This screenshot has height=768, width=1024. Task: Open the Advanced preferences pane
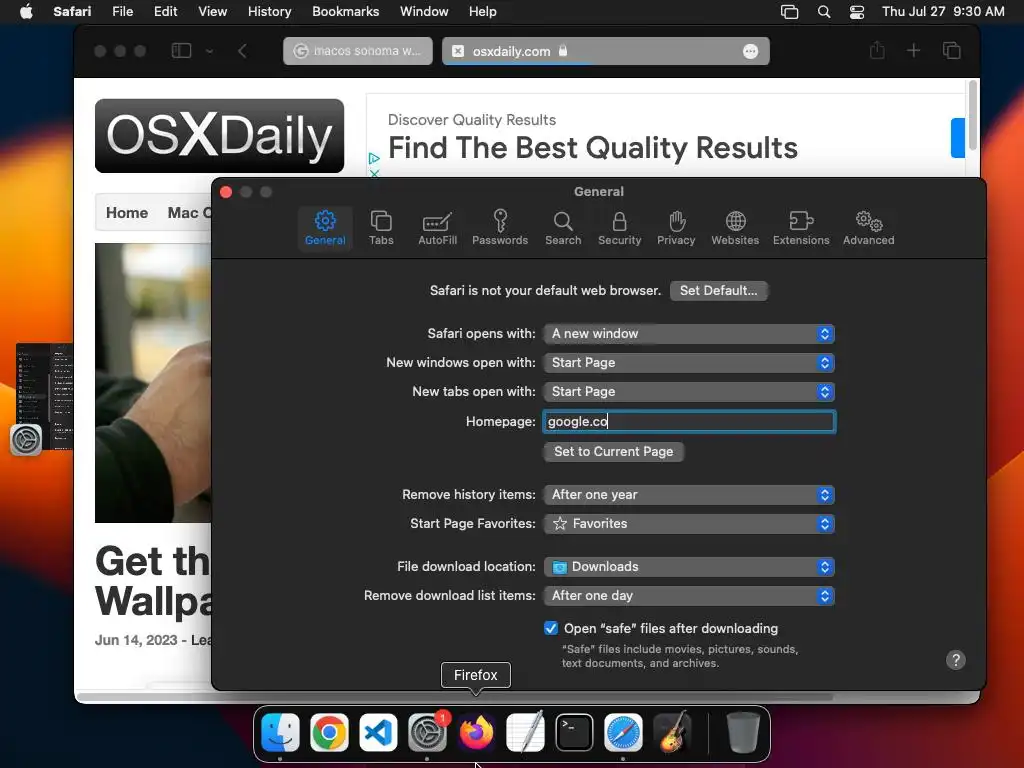click(x=869, y=228)
